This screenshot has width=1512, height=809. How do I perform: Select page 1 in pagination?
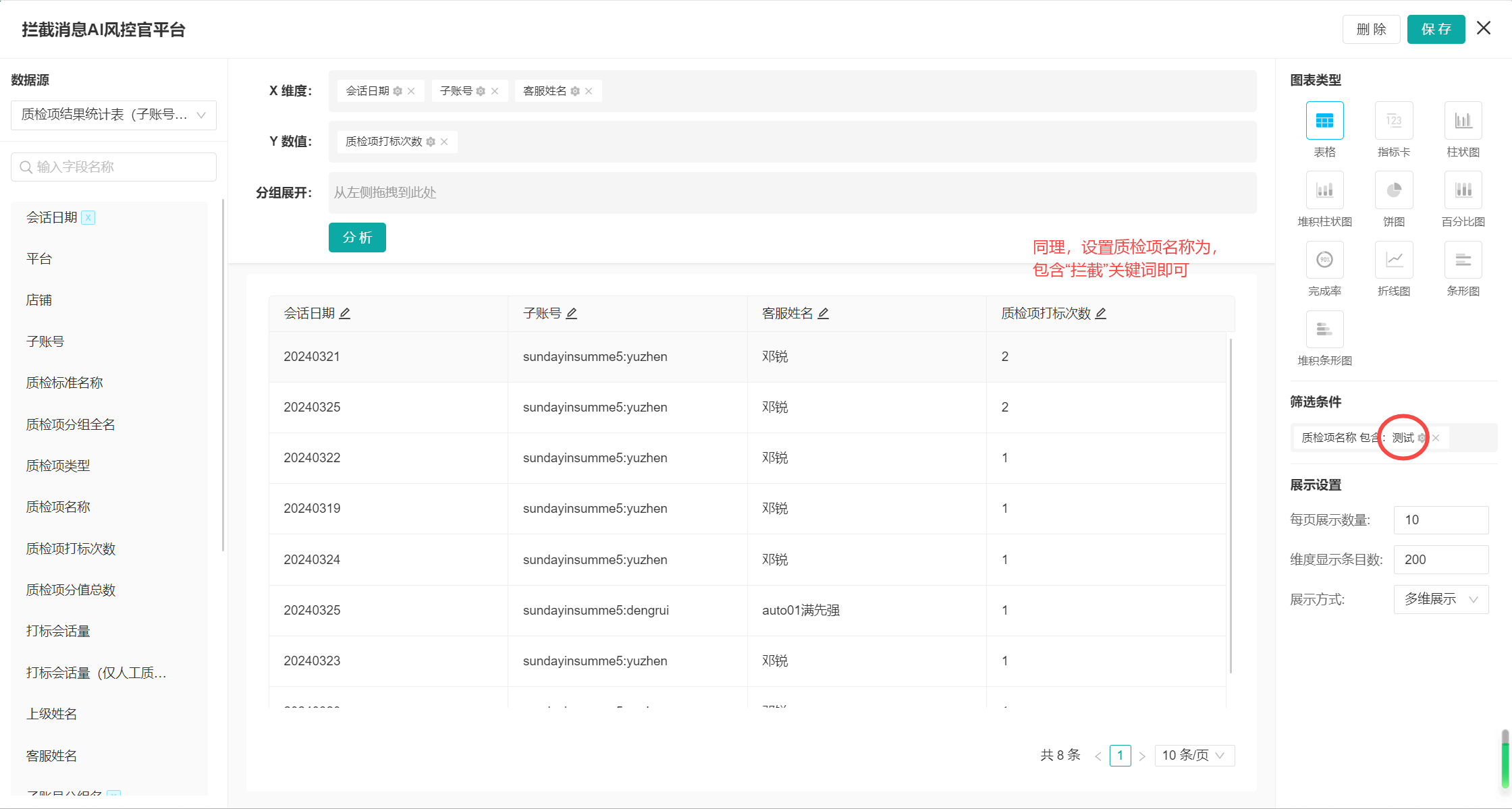[x=1120, y=755]
